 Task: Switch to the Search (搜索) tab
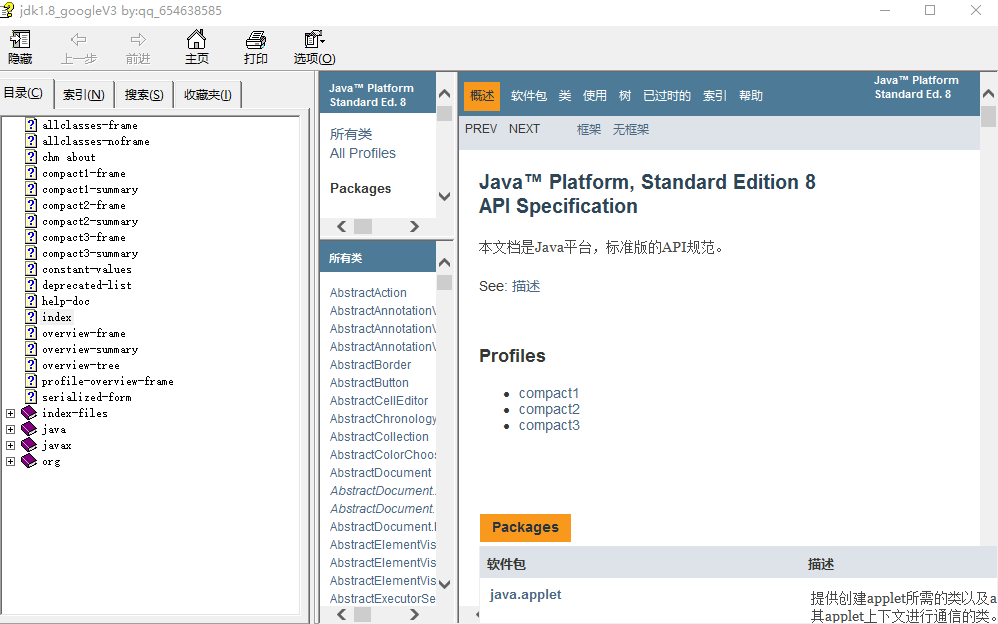(144, 95)
